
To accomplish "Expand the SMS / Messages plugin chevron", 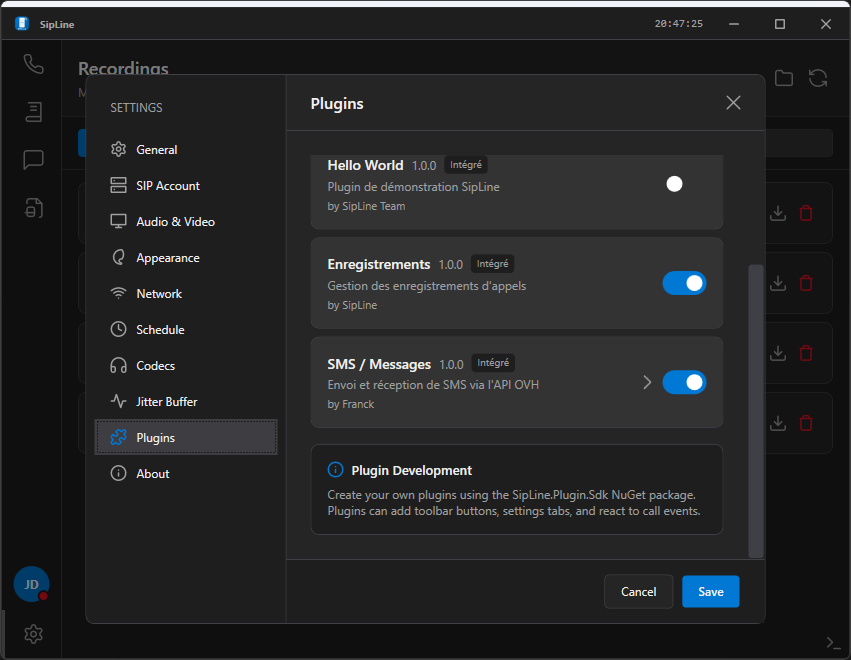I will pyautogui.click(x=647, y=382).
